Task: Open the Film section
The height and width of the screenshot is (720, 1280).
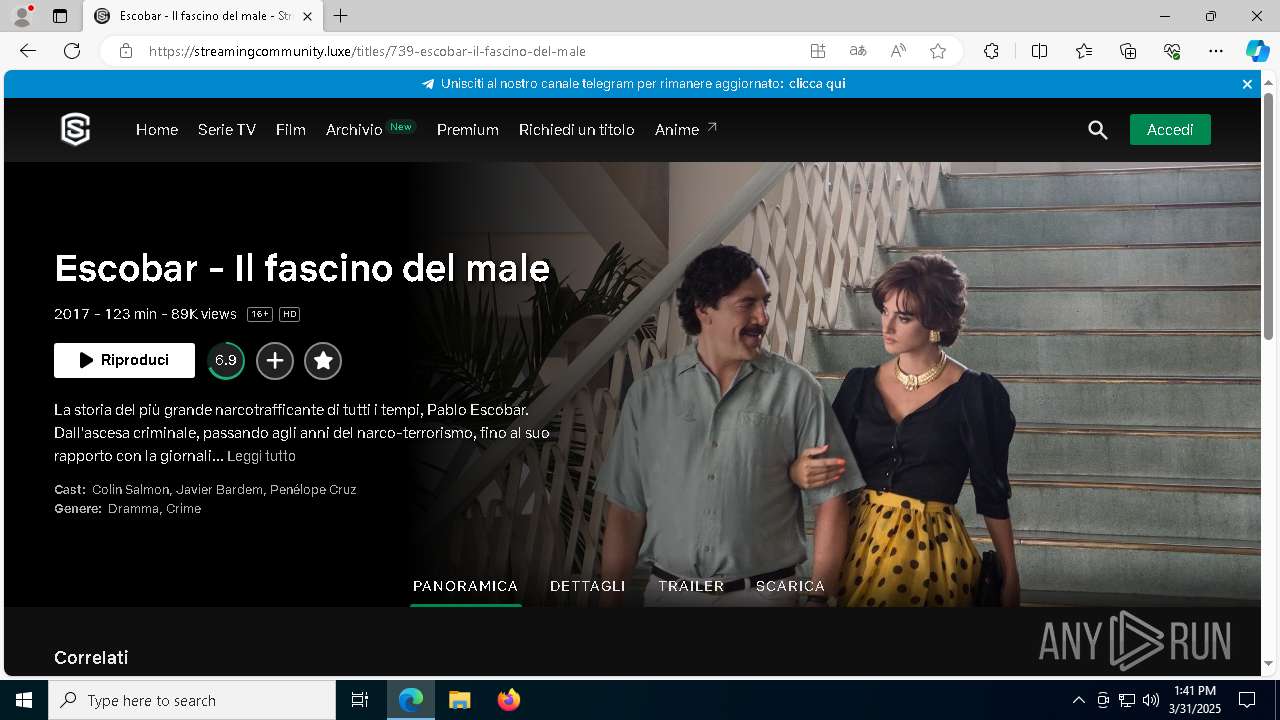Action: 291,130
